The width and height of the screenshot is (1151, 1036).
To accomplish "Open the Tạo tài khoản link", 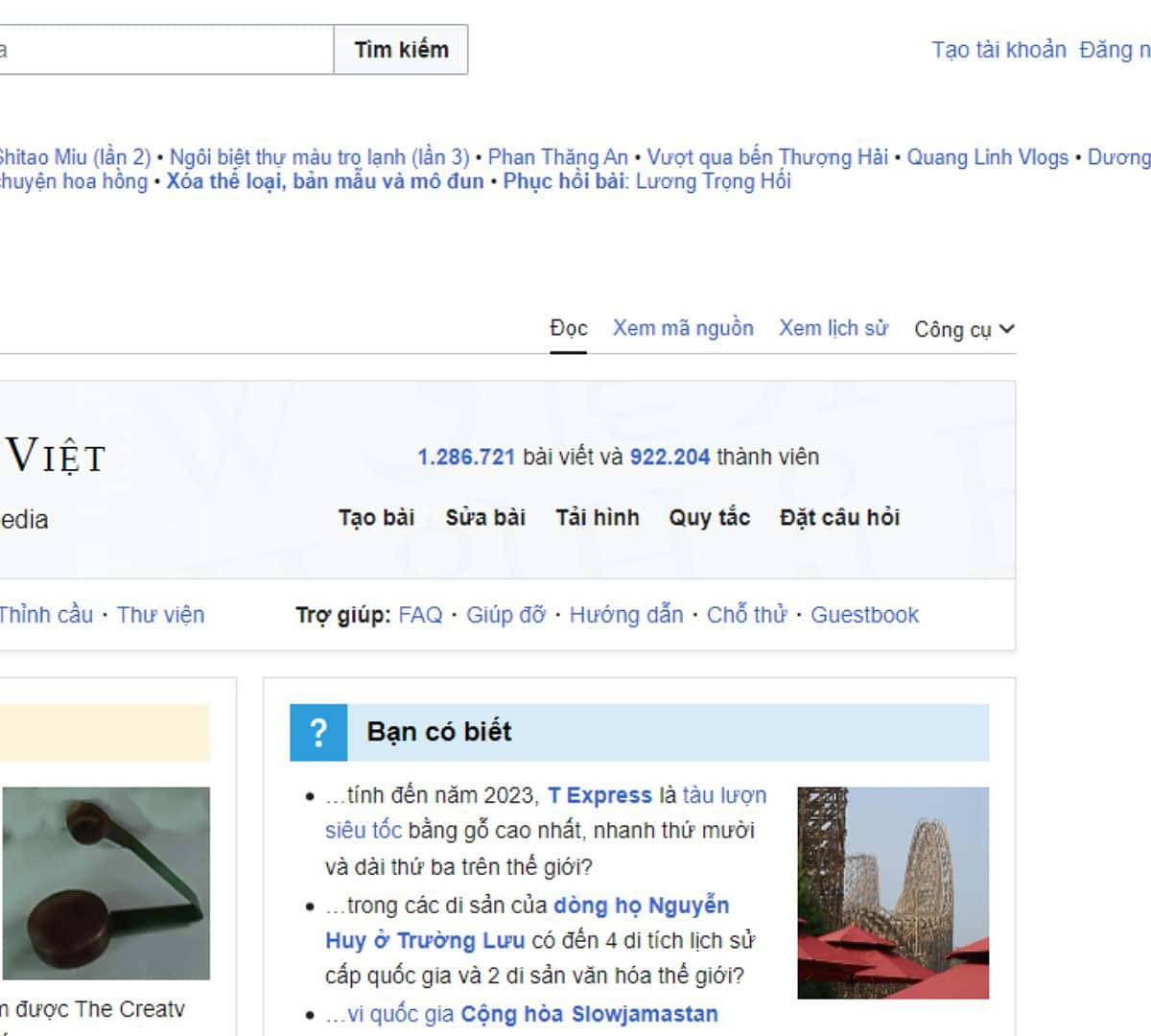I will (998, 50).
